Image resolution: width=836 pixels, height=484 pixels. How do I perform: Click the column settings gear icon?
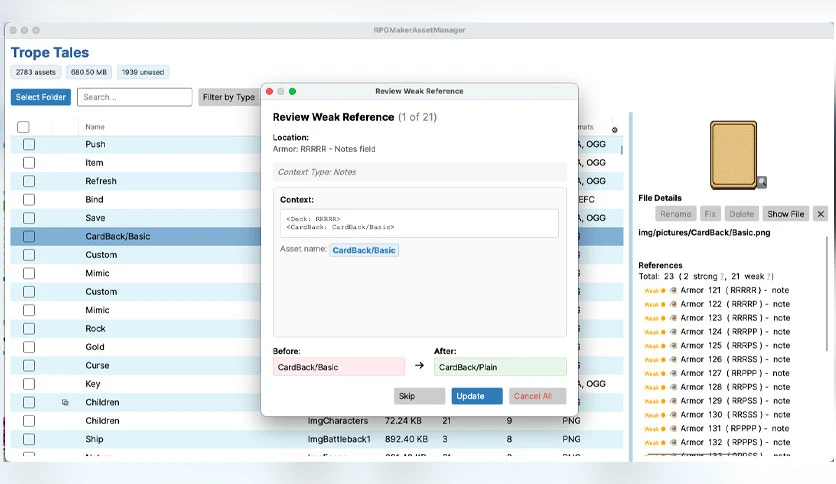coord(614,130)
